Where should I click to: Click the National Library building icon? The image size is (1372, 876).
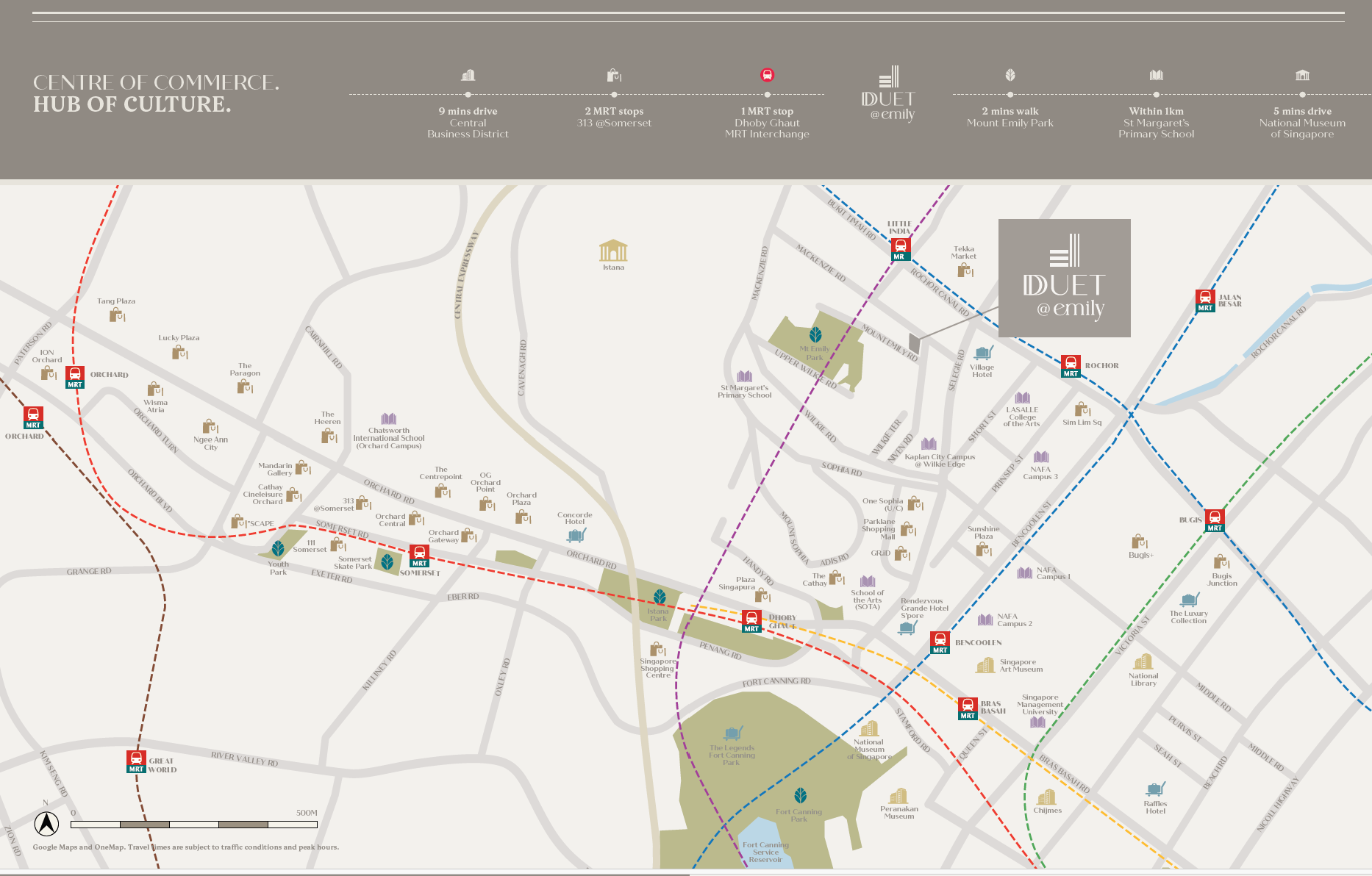pos(1143,661)
